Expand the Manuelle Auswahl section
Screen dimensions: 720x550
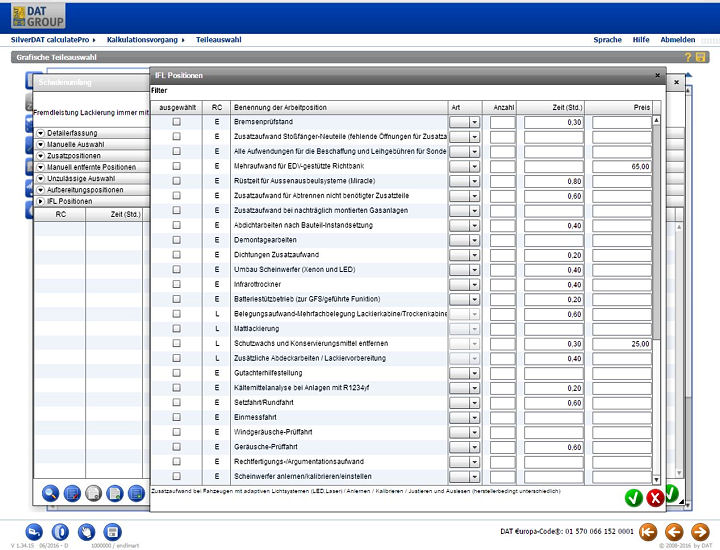click(x=40, y=144)
